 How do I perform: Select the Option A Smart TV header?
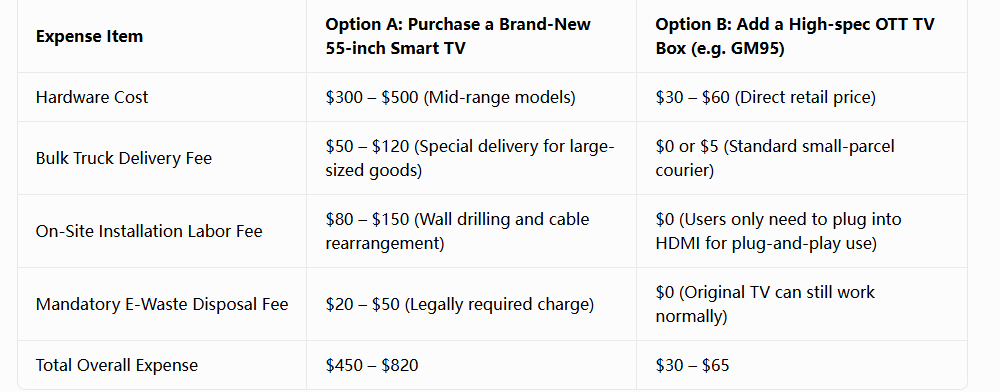tap(458, 36)
